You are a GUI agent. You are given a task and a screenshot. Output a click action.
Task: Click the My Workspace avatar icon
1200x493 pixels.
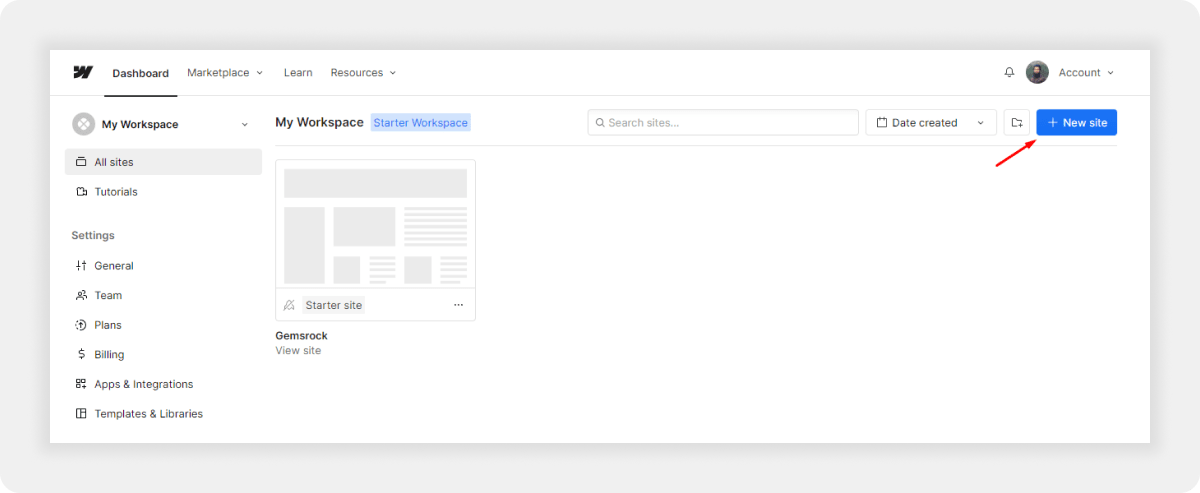tap(83, 124)
